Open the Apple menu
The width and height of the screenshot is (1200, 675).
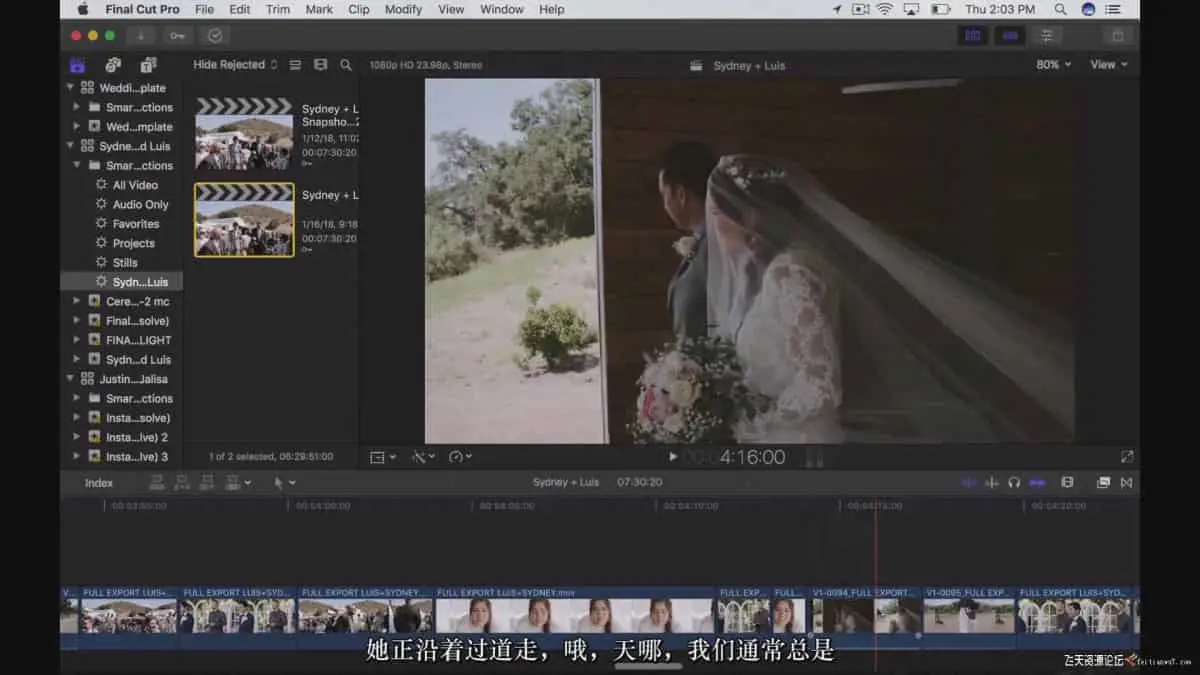click(83, 9)
